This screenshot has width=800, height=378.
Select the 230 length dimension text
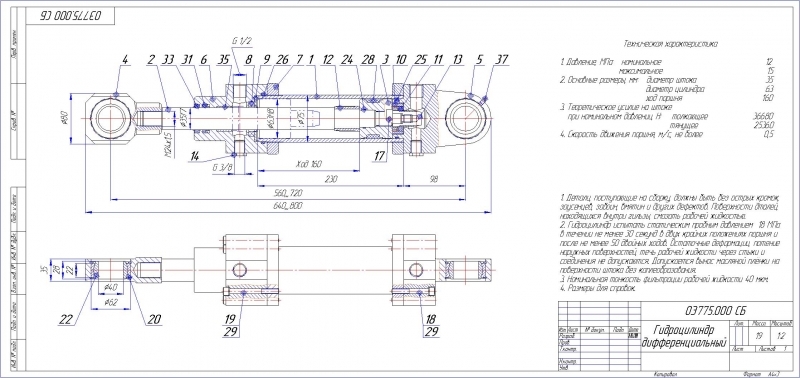(x=331, y=178)
